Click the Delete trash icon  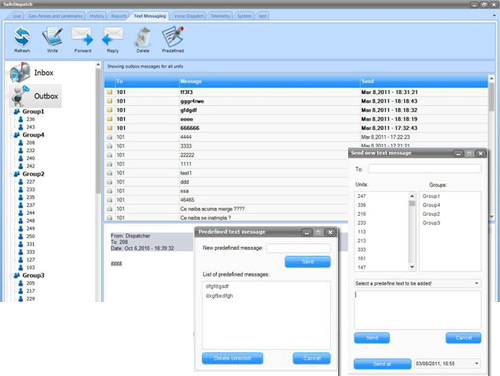(143, 37)
